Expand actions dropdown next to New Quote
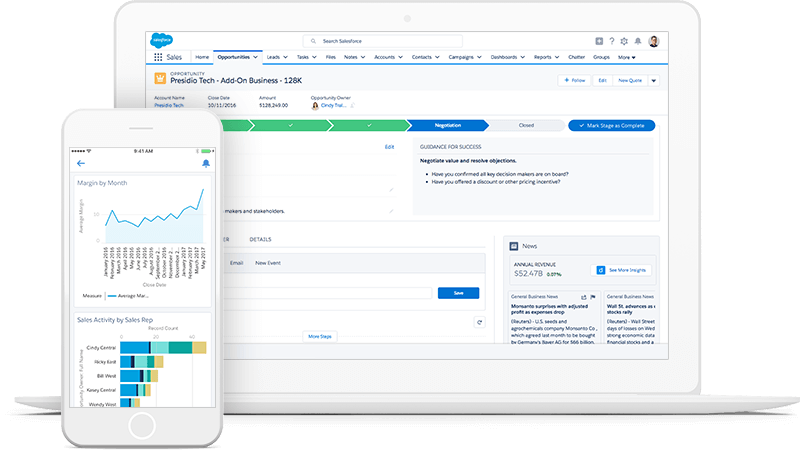 pos(654,80)
